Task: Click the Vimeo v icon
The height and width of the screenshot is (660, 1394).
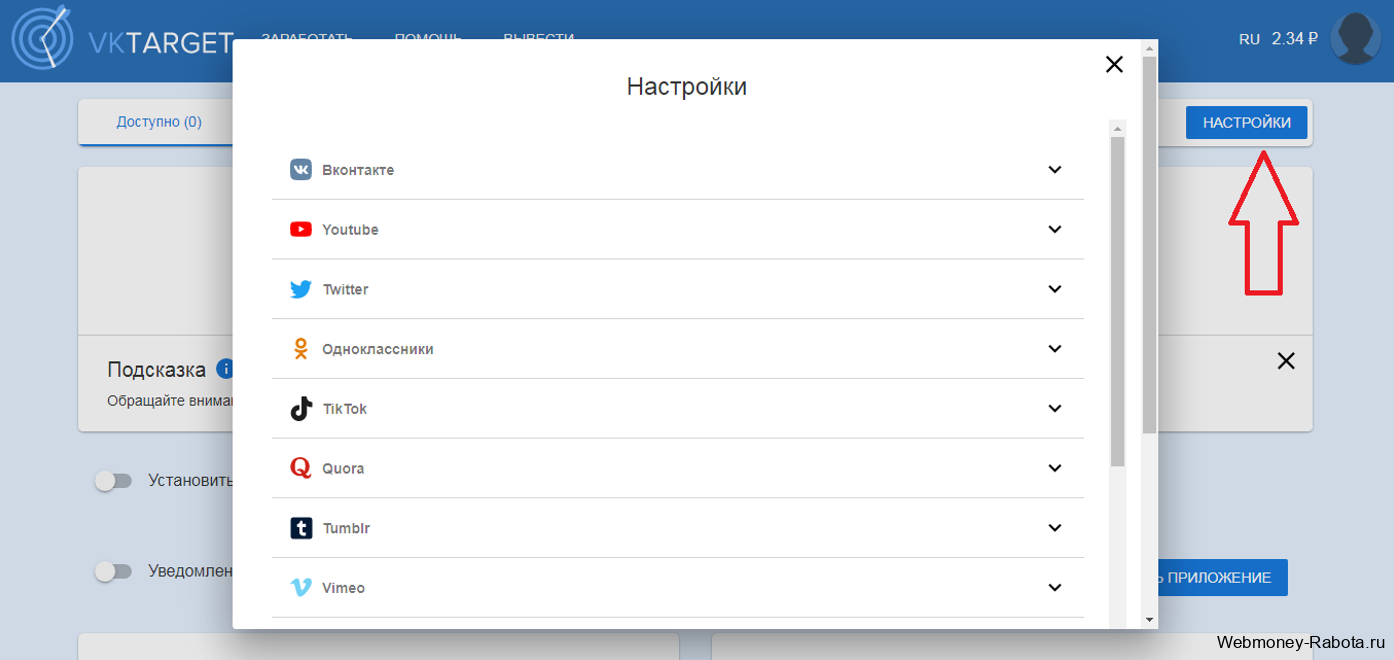Action: click(x=301, y=588)
